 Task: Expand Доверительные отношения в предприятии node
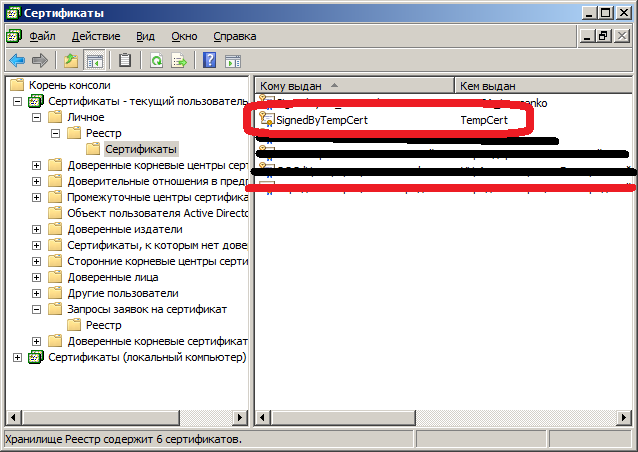point(36,181)
